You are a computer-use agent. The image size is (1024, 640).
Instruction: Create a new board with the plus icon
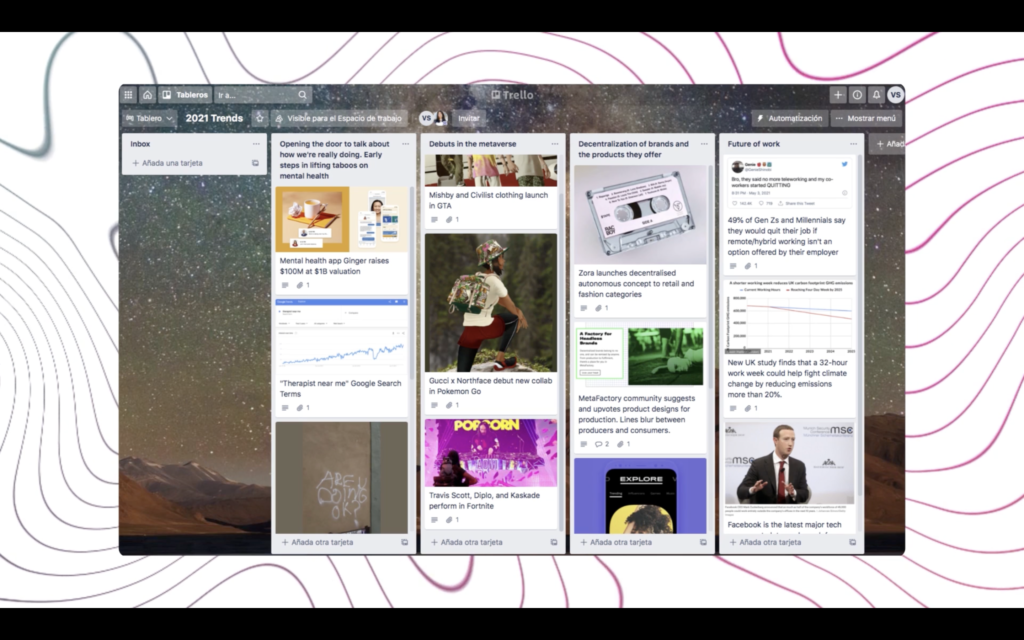point(838,95)
